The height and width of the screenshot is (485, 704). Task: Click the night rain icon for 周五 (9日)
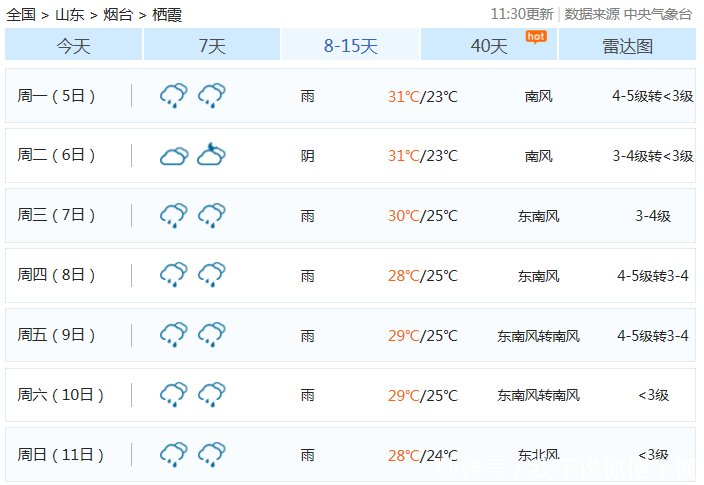coord(211,334)
